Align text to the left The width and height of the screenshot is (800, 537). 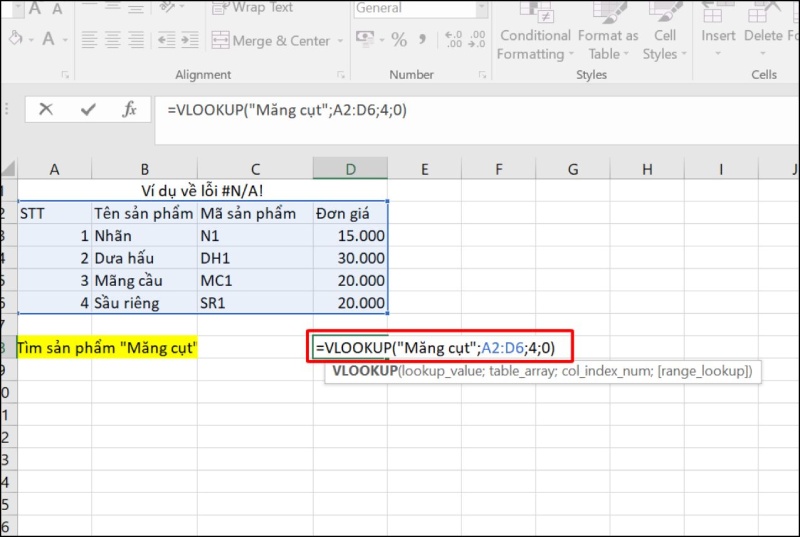pyautogui.click(x=89, y=40)
